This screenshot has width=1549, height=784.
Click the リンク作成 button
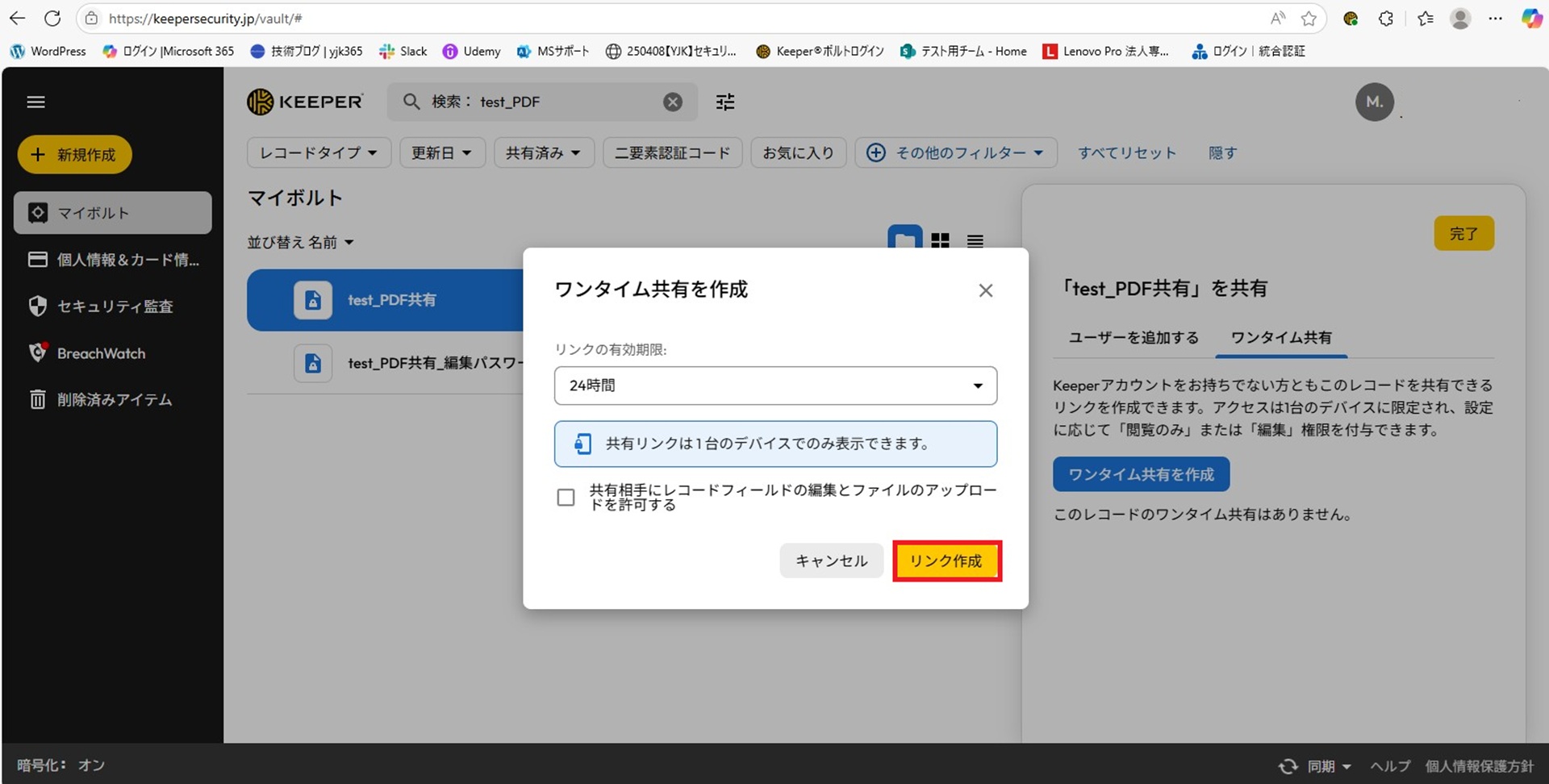(x=946, y=561)
